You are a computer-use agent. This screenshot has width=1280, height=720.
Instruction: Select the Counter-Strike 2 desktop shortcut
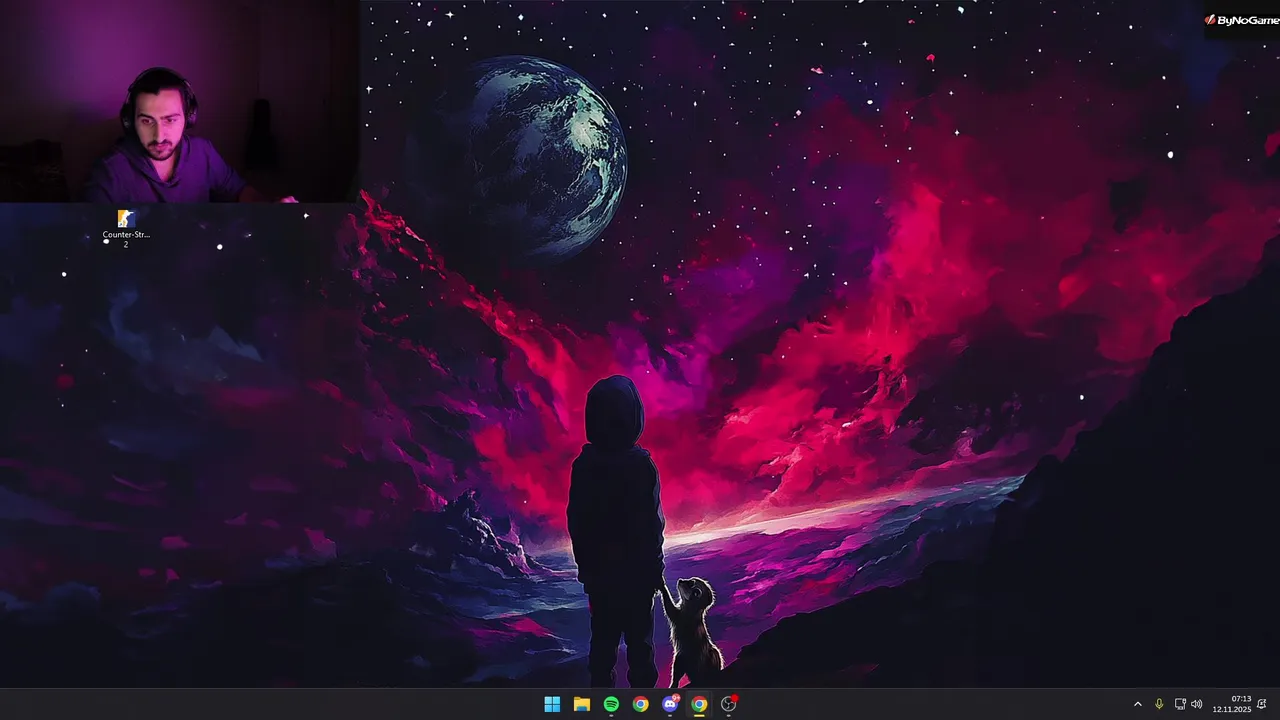point(126,228)
